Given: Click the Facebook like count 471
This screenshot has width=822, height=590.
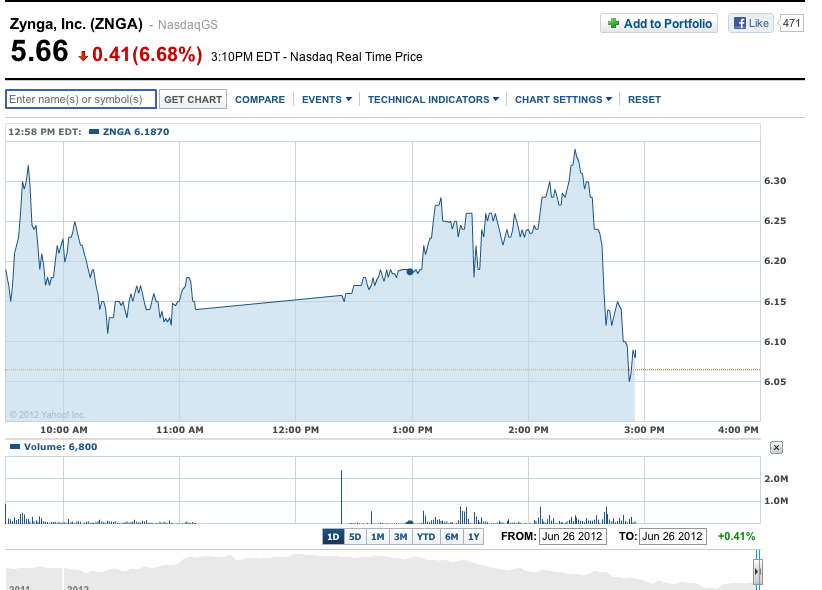Looking at the screenshot, I should [x=791, y=23].
